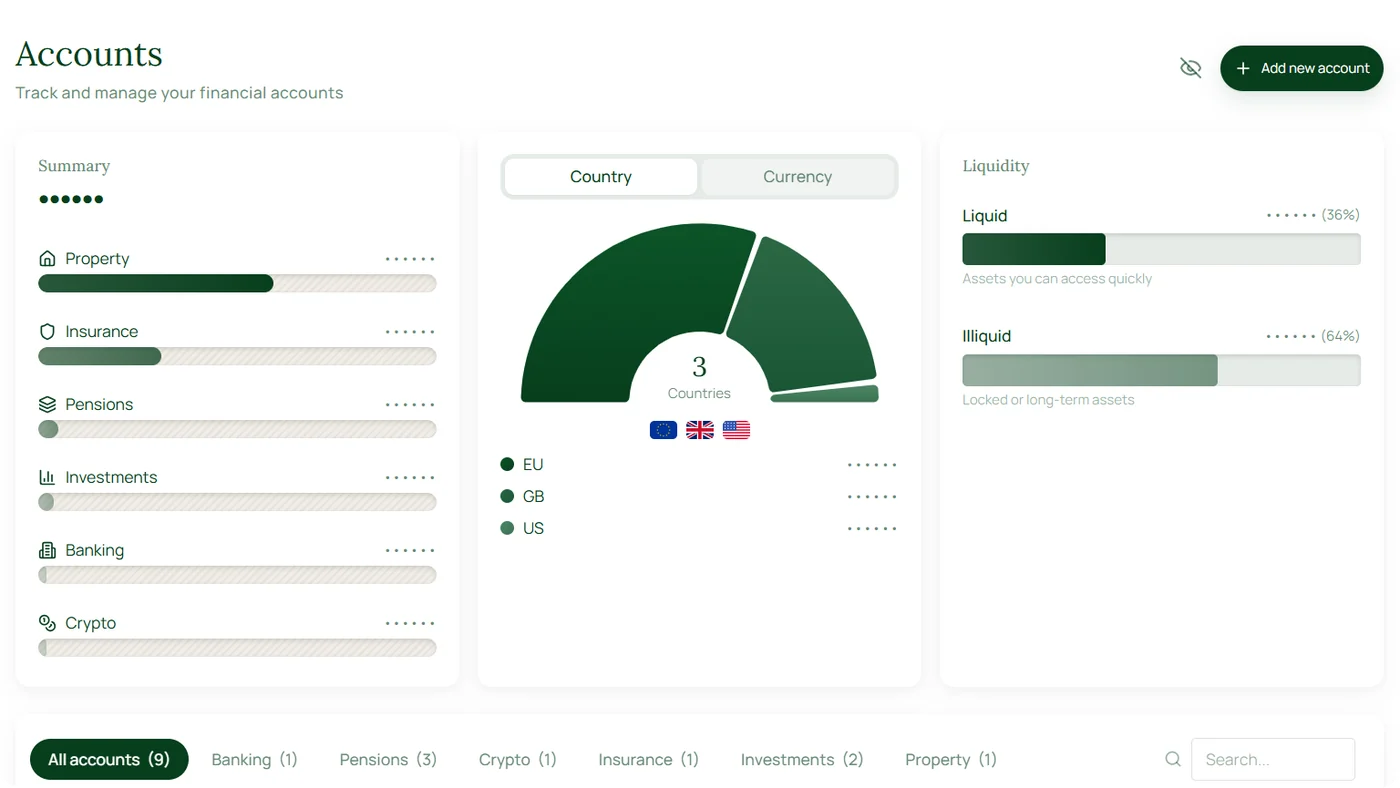Click 'Assets you can access quickly' caption

pos(1057,279)
